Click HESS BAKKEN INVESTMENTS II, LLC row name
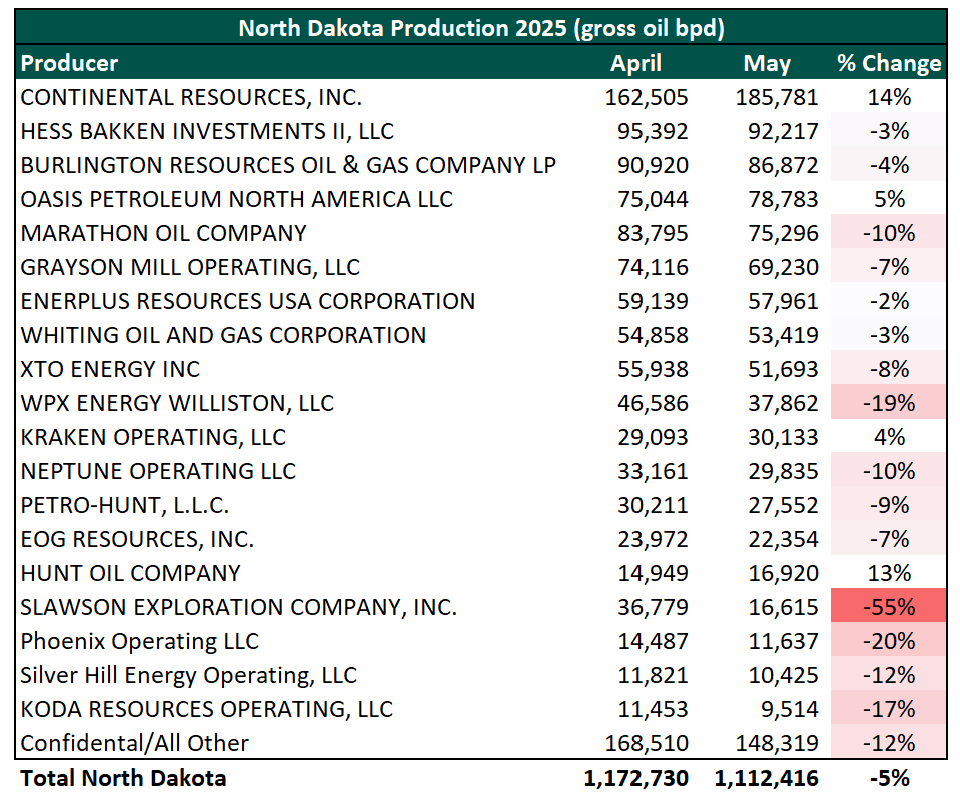This screenshot has height=794, width=960. click(207, 132)
